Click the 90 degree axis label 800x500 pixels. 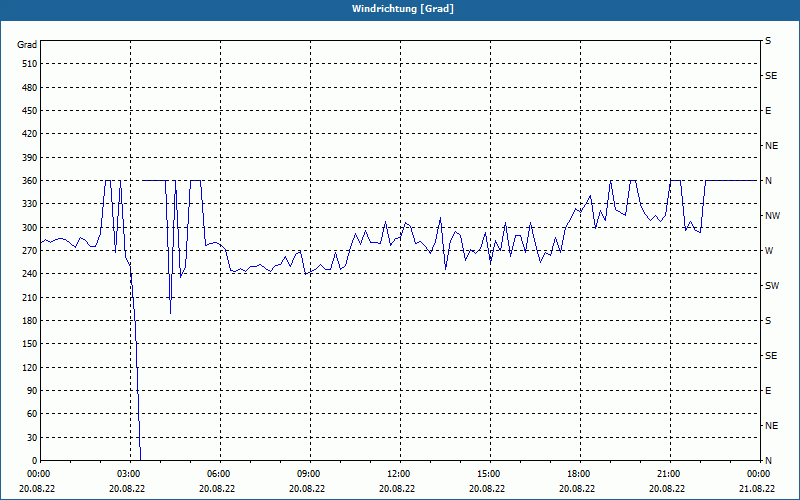point(32,391)
